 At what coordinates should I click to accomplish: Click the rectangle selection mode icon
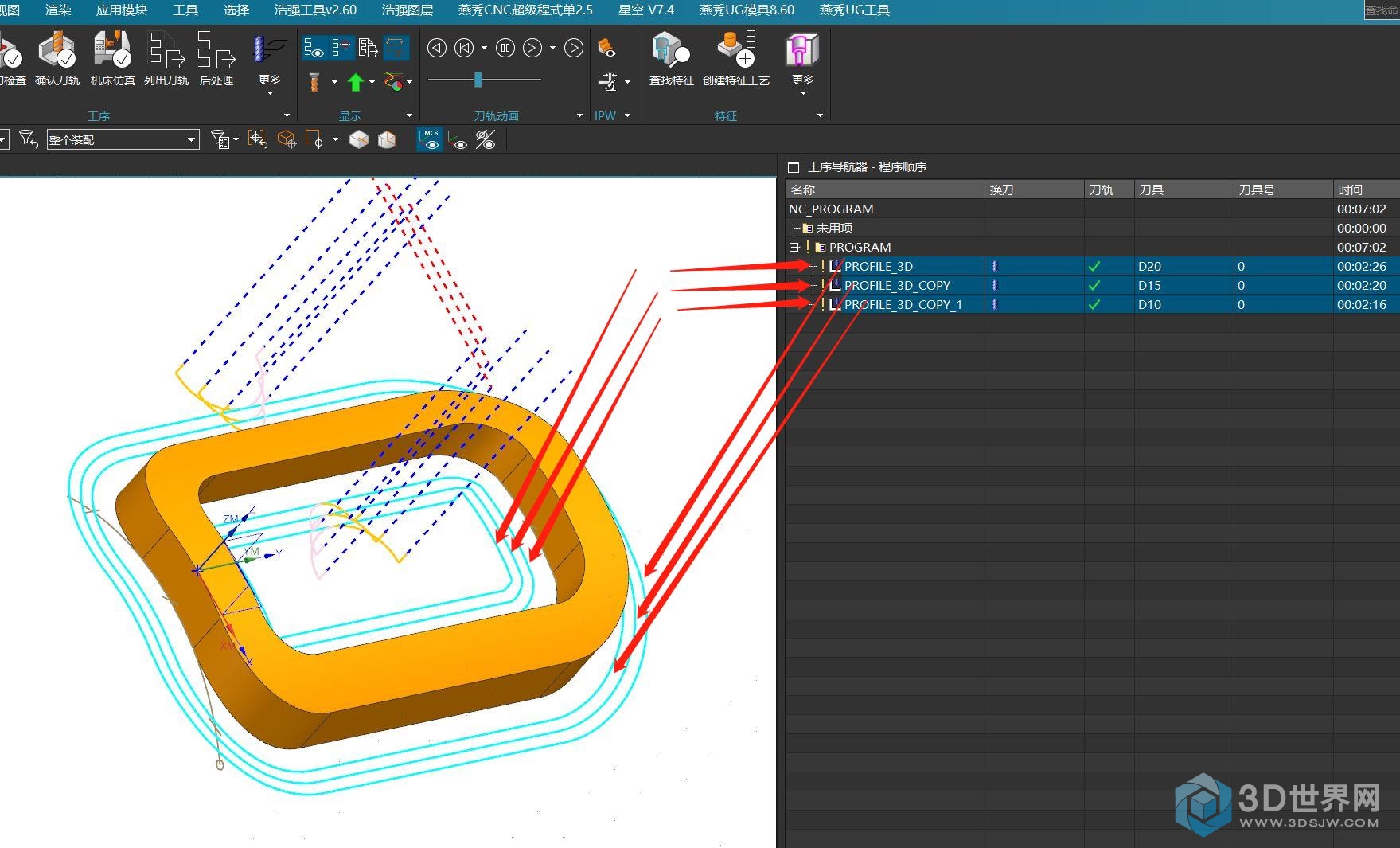(315, 140)
